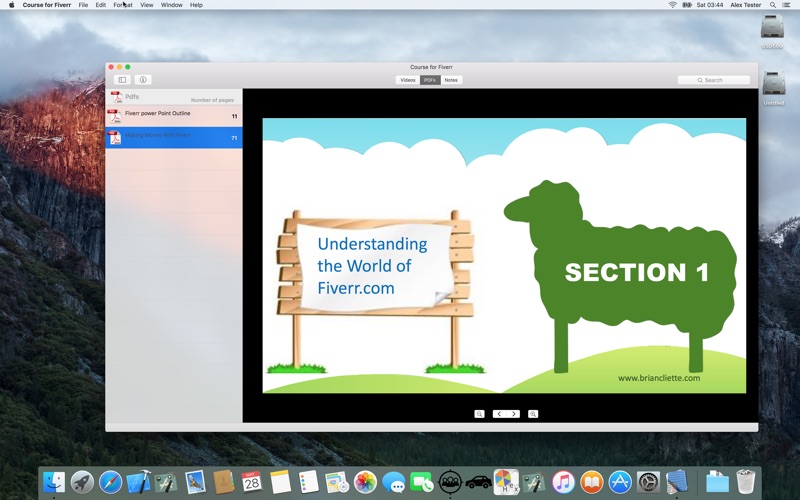Click the crosshair group icon in Dock
The width and height of the screenshot is (800, 500).
click(450, 482)
